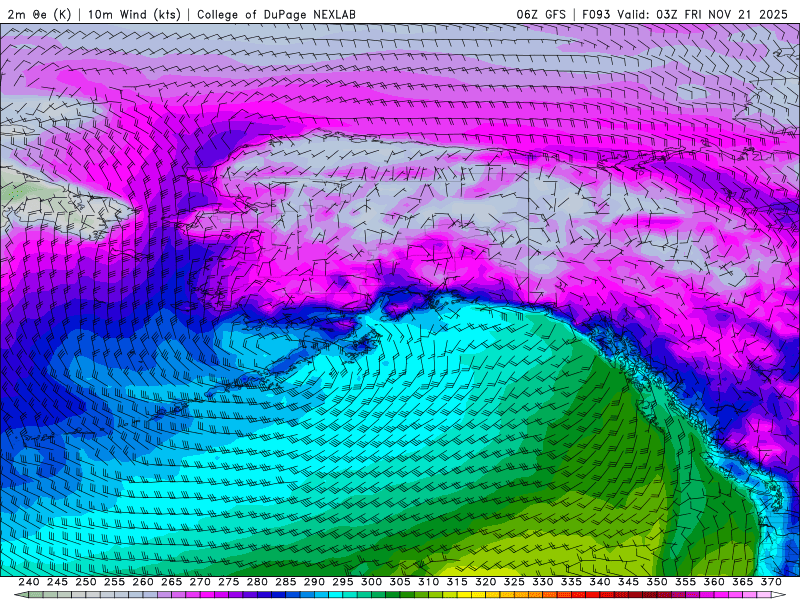The width and height of the screenshot is (800, 600).
Task: Click the 295 value on the legend
Action: 343,582
